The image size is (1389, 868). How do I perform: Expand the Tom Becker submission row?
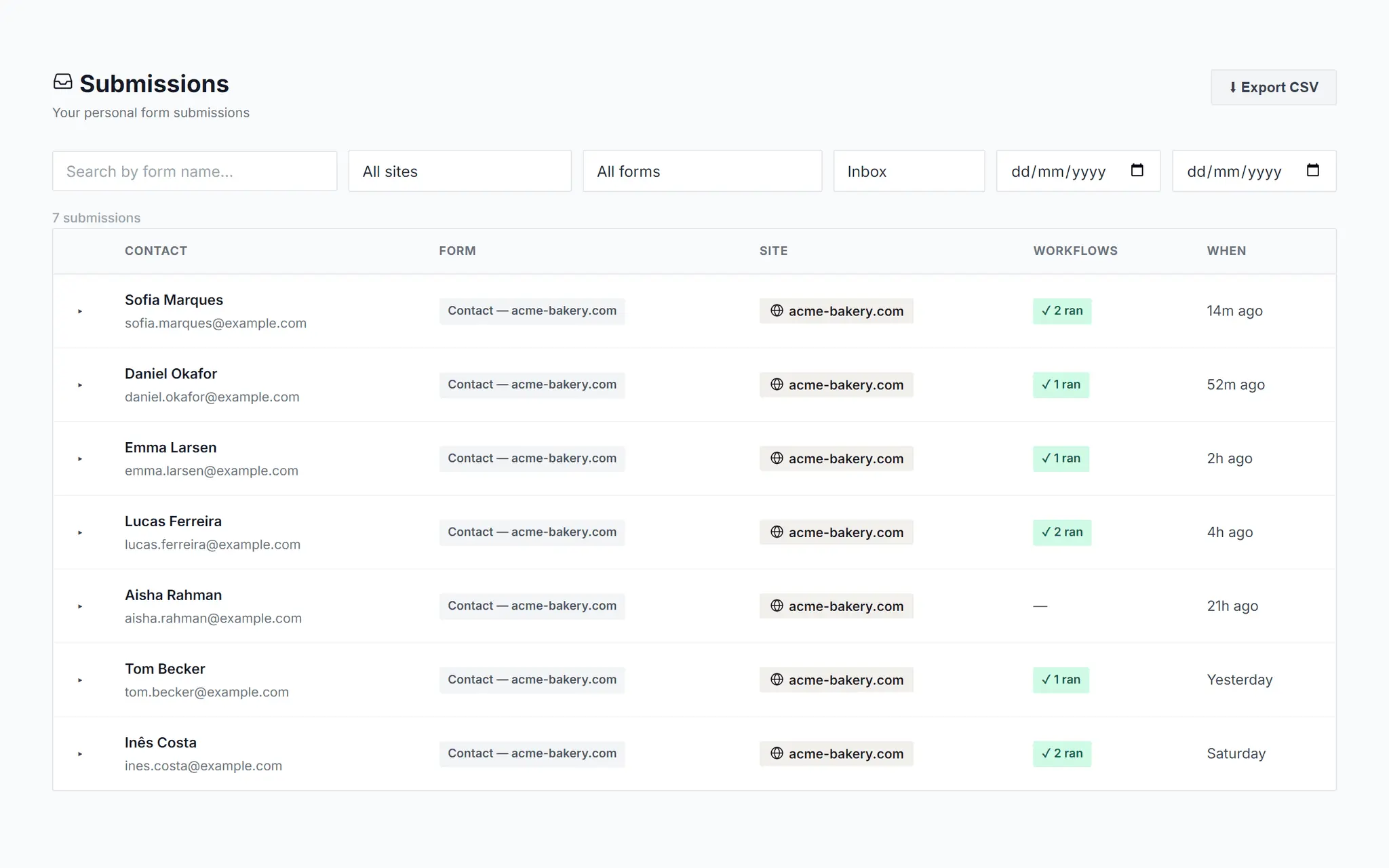tap(80, 680)
